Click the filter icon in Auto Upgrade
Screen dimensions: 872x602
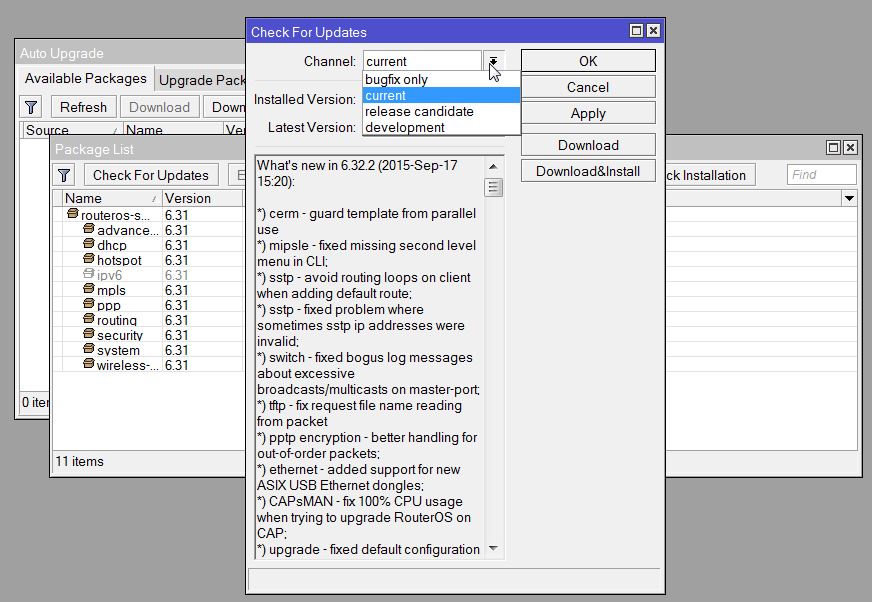31,107
